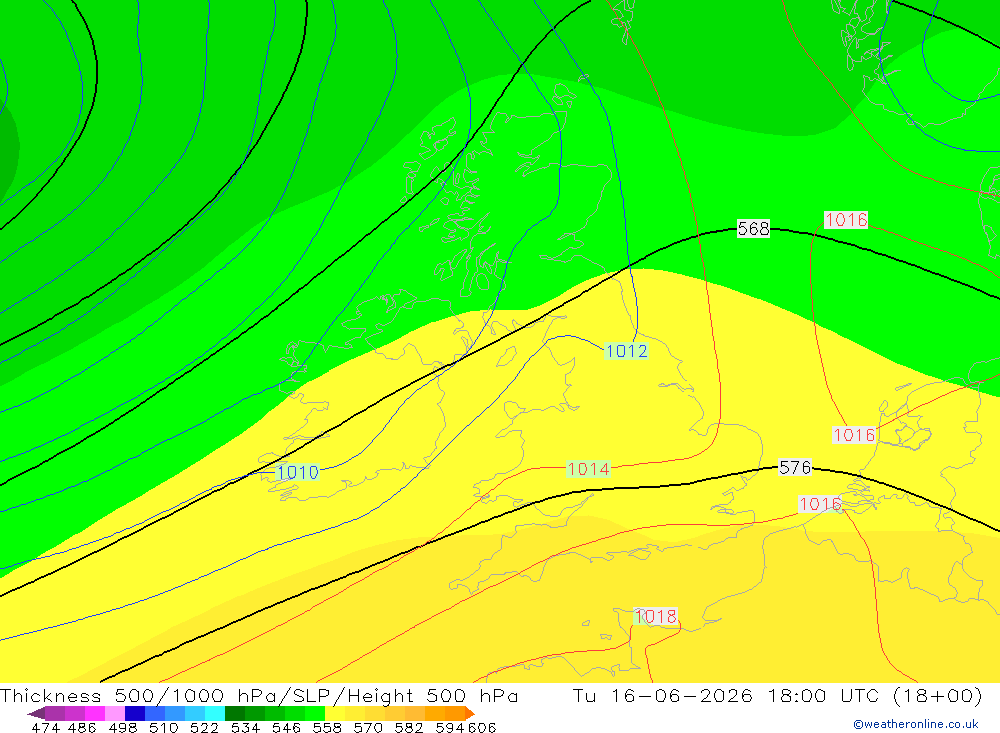Image resolution: width=1000 pixels, height=733 pixels.
Task: Open the weatheronline.co.uk copyright link
Action: coord(916,724)
